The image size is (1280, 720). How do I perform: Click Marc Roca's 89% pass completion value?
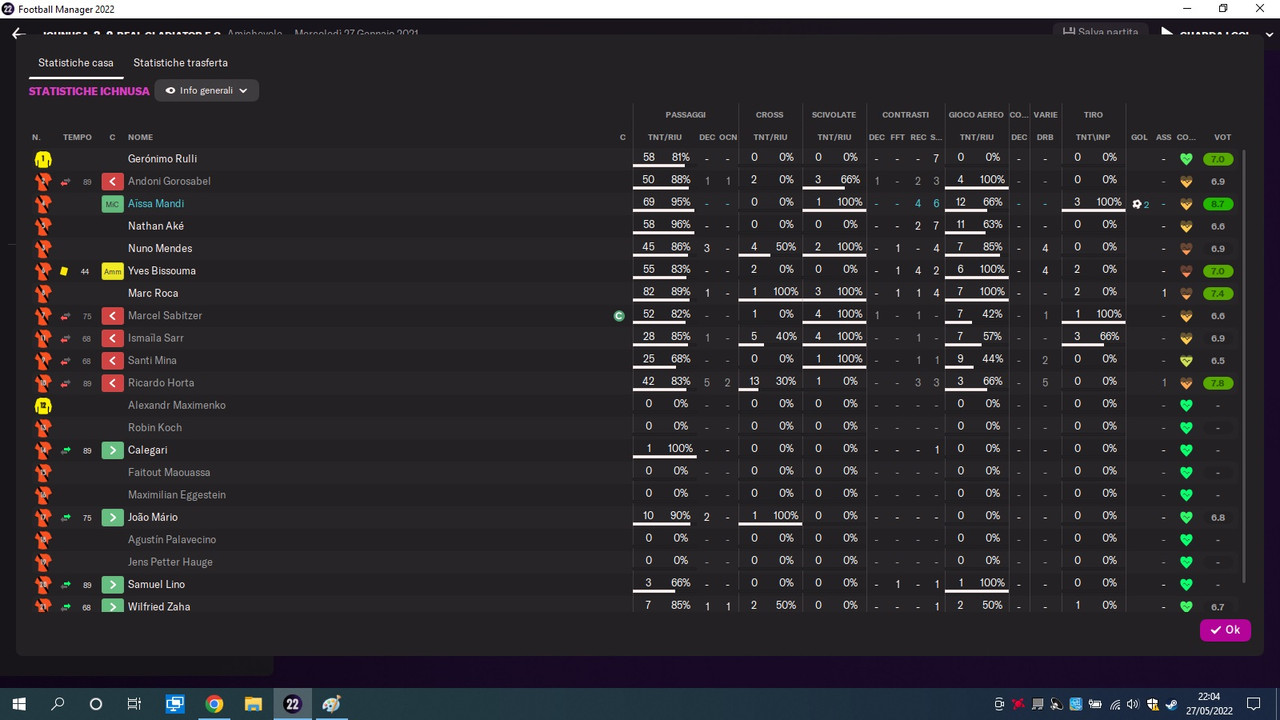point(680,292)
